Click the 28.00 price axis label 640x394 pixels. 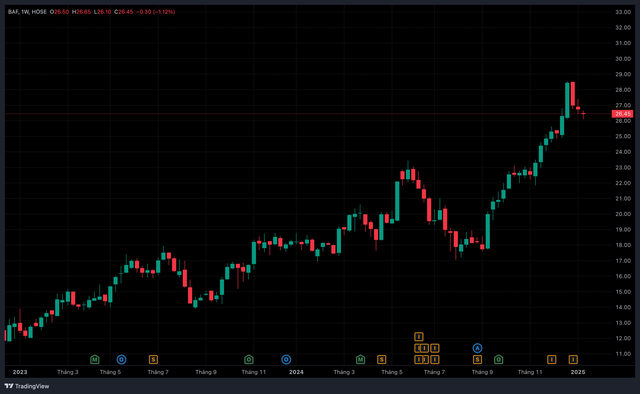coord(623,89)
